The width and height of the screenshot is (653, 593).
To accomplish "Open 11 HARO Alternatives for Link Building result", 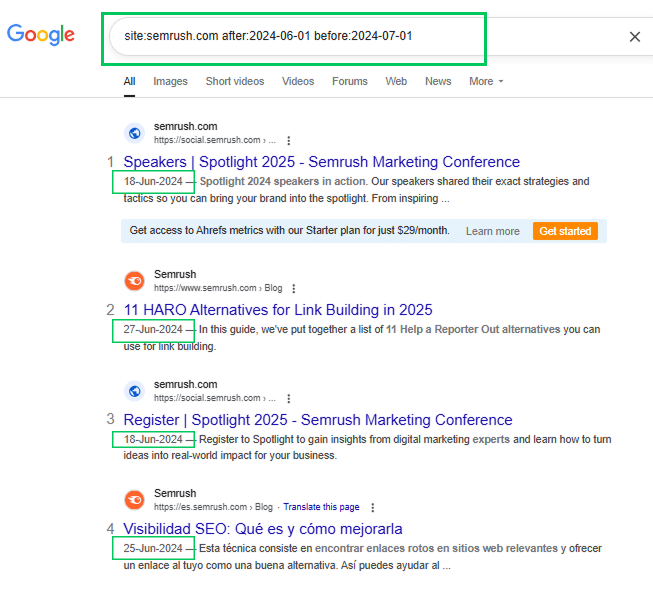I will point(278,310).
